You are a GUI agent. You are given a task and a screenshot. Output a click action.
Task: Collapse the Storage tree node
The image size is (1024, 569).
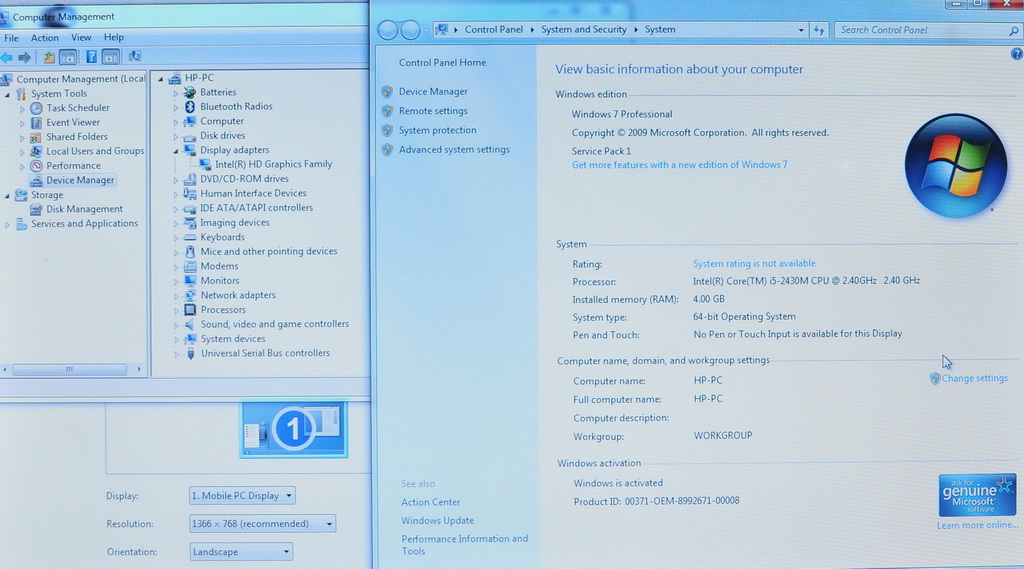[8, 195]
